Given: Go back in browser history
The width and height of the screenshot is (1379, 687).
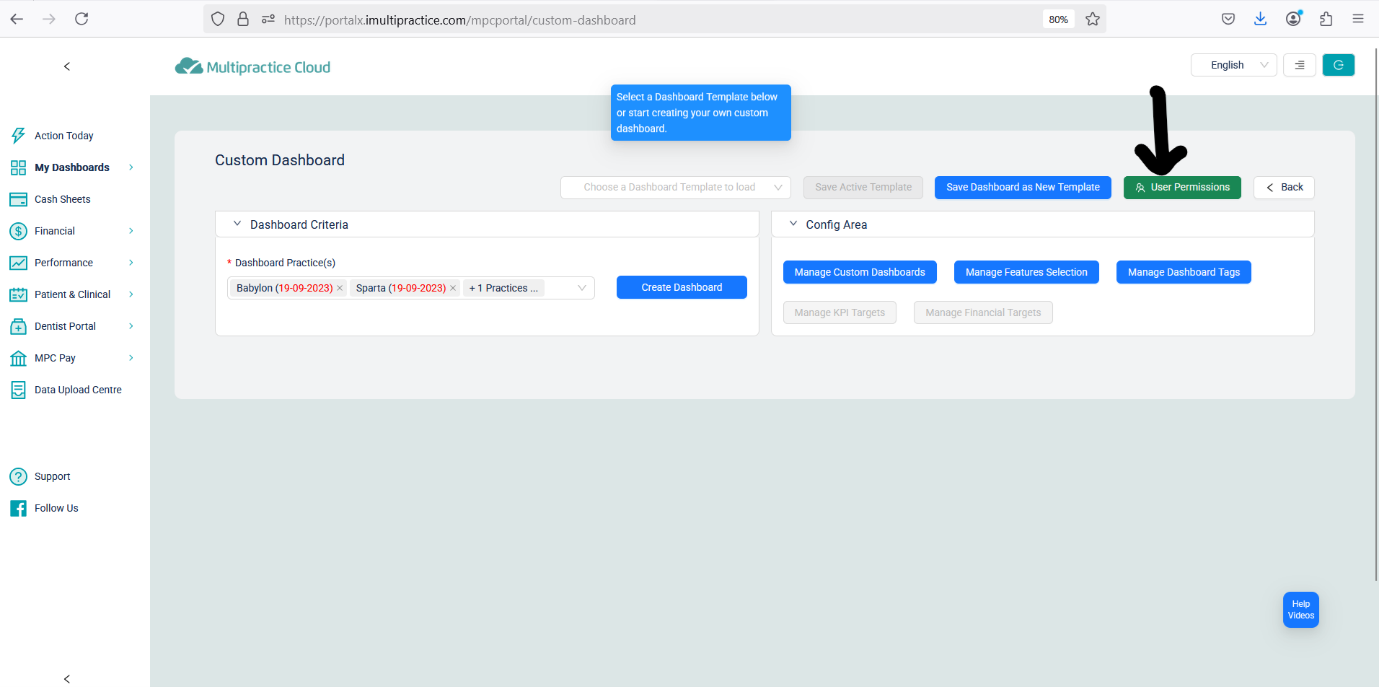Looking at the screenshot, I should pyautogui.click(x=17, y=19).
